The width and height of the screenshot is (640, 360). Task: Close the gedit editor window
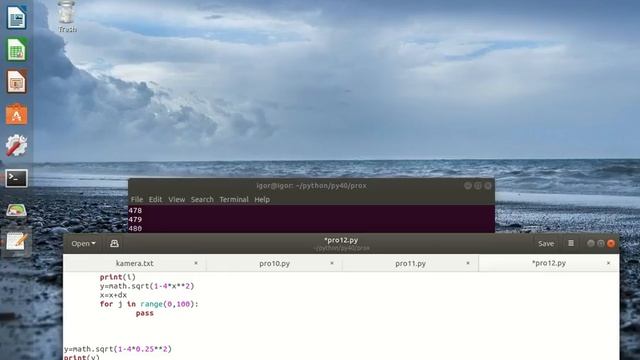(611, 243)
